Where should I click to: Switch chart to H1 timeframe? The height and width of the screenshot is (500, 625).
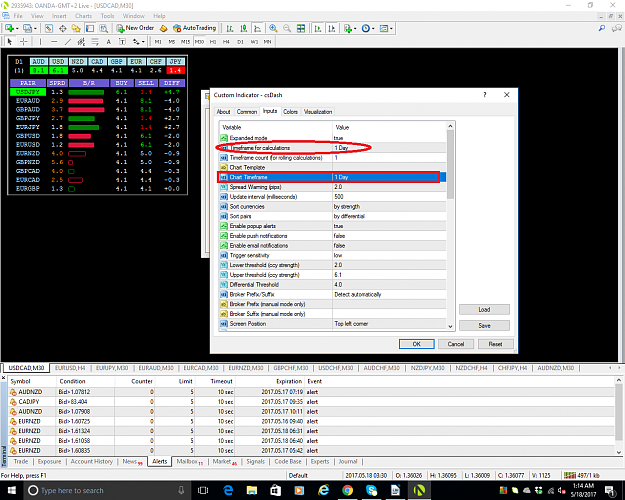coord(213,41)
